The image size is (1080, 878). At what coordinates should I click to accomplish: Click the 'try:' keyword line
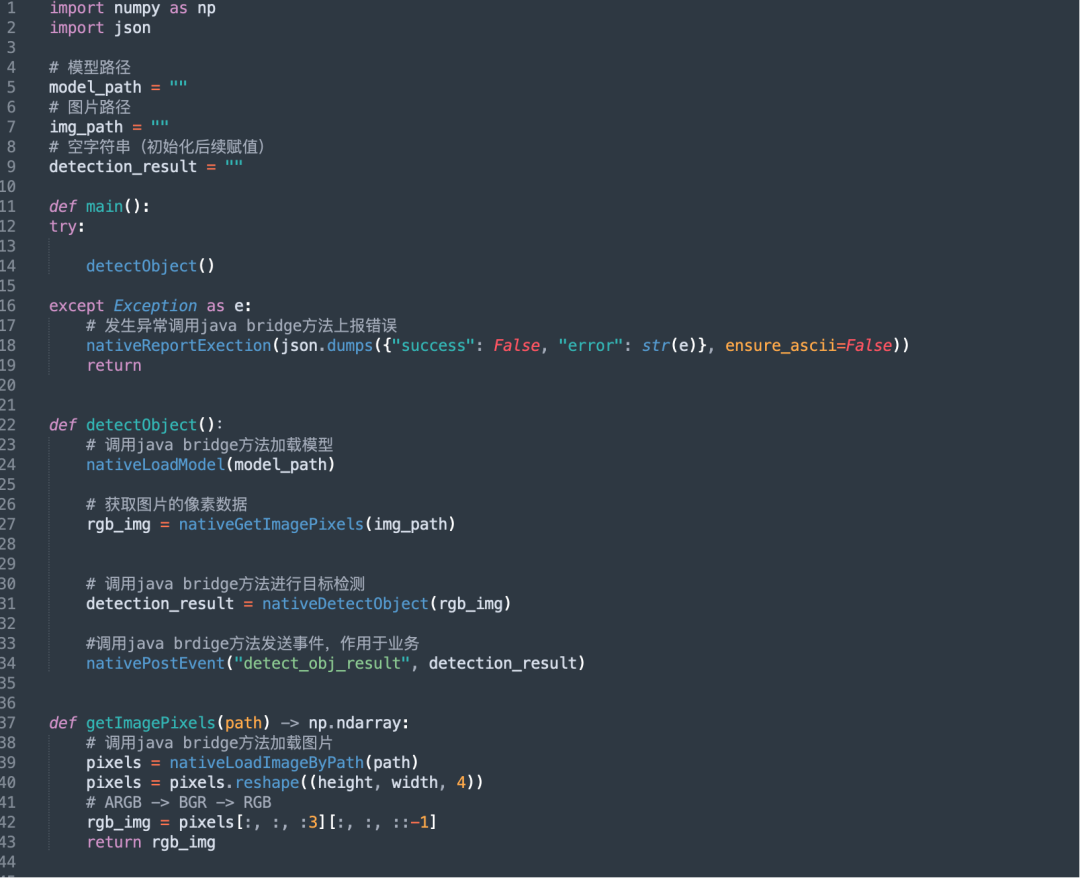coord(67,227)
